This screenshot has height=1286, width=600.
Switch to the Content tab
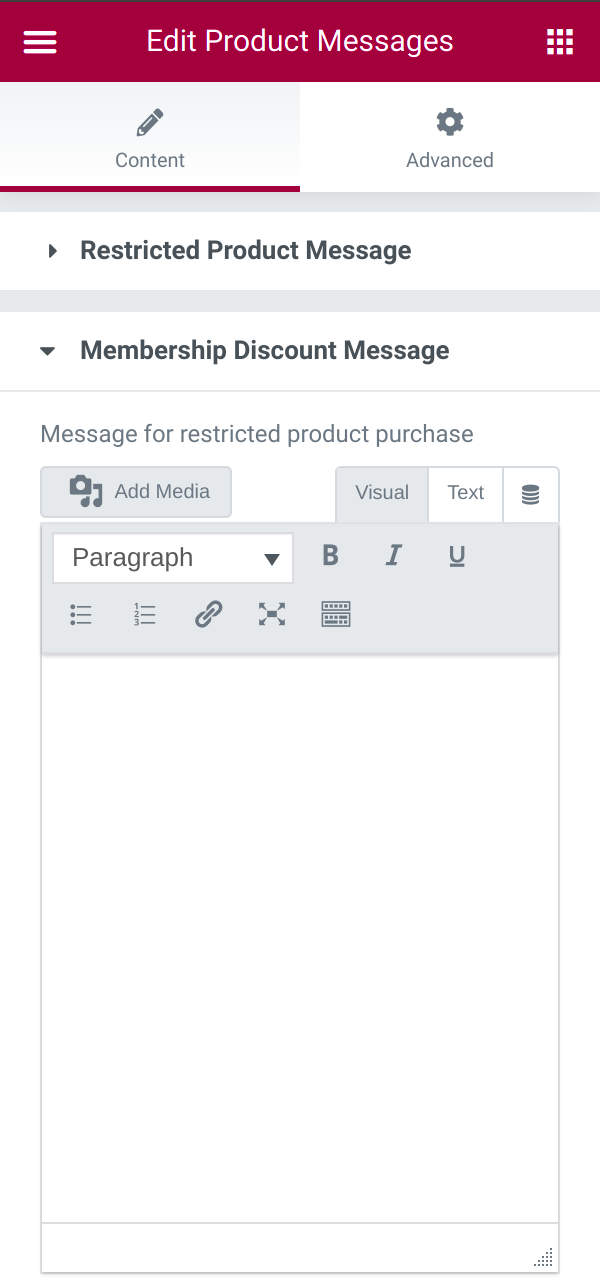150,137
